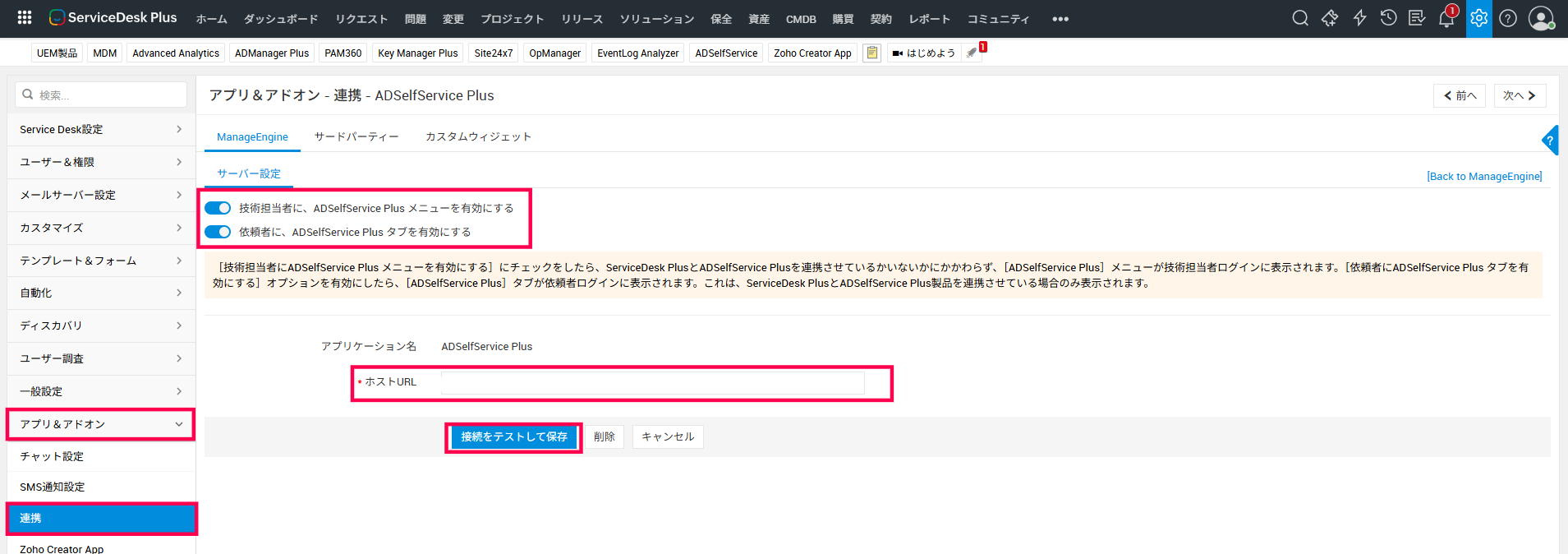This screenshot has height=554, width=1568.
Task: Open Zoho Creator App sidebar item
Action: click(x=101, y=547)
